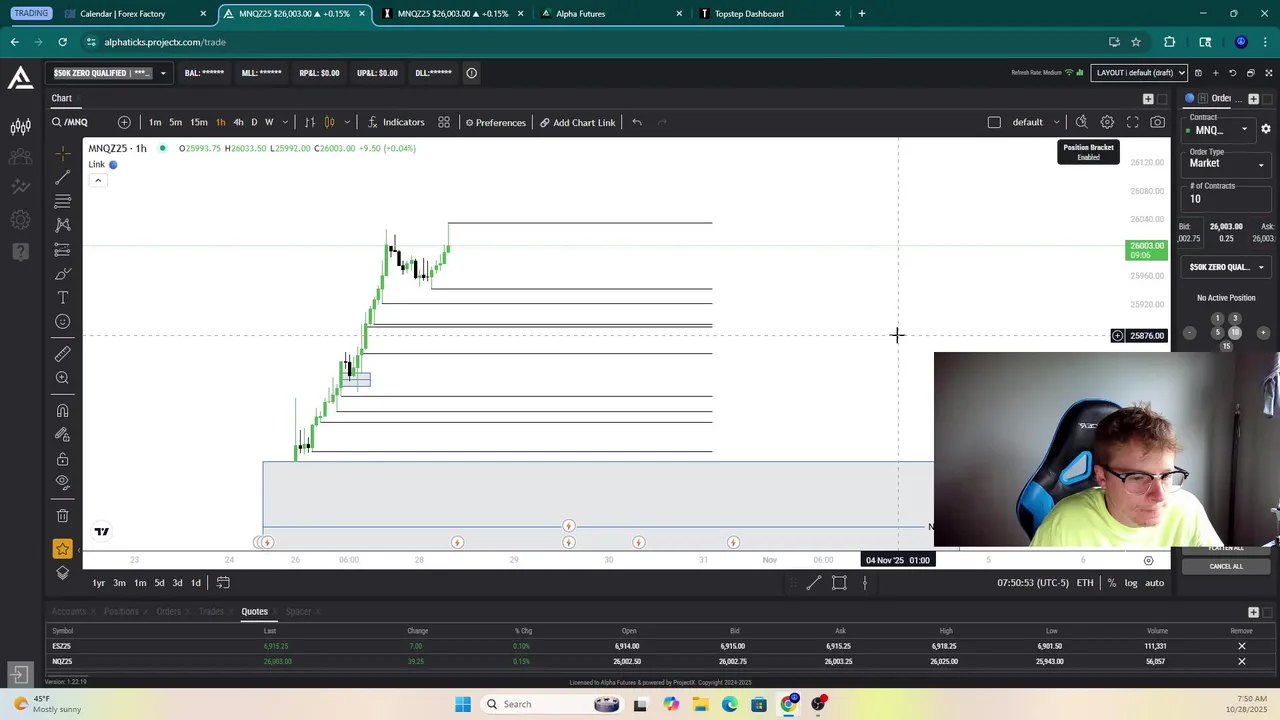Select the trend line drawing tool

pyautogui.click(x=62, y=177)
